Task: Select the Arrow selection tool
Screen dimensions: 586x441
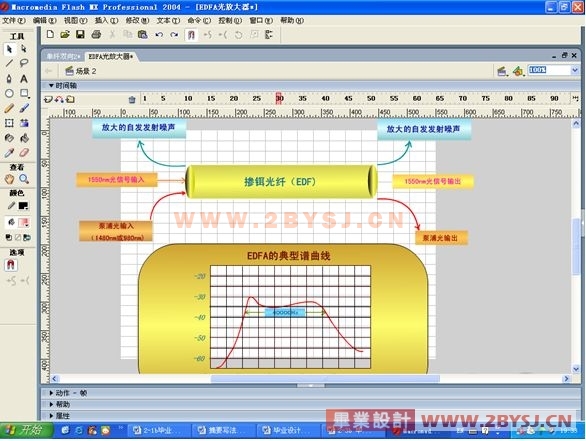Action: coord(9,49)
